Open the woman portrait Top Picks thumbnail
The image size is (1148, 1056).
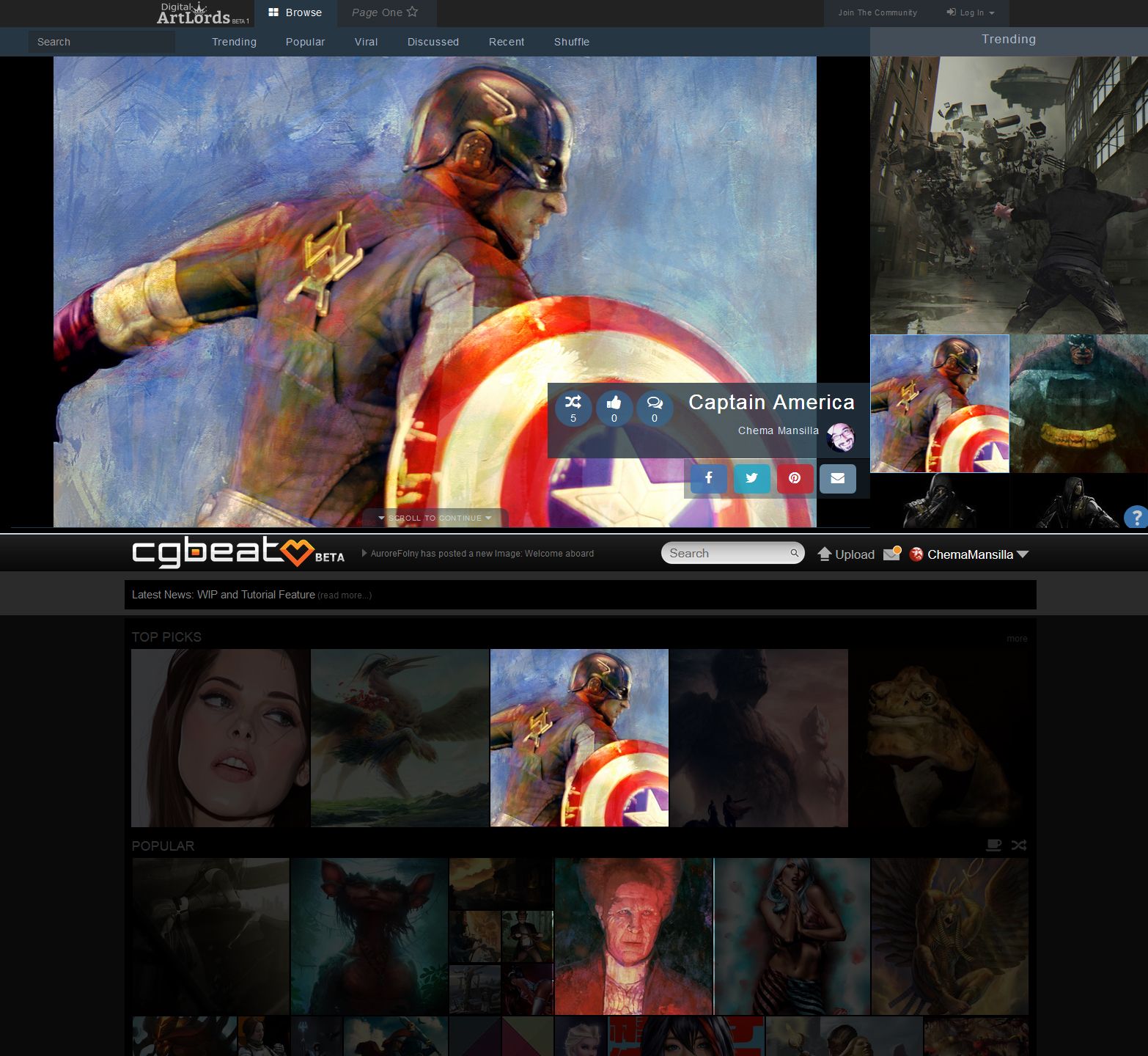(x=220, y=738)
